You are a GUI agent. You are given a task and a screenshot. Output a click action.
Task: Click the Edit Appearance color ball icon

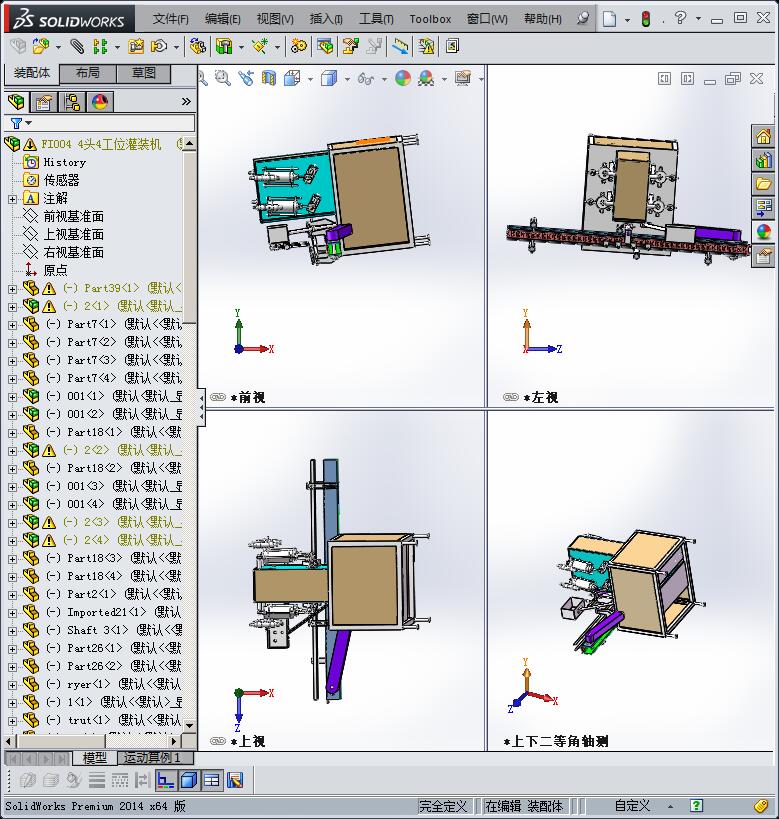[403, 78]
